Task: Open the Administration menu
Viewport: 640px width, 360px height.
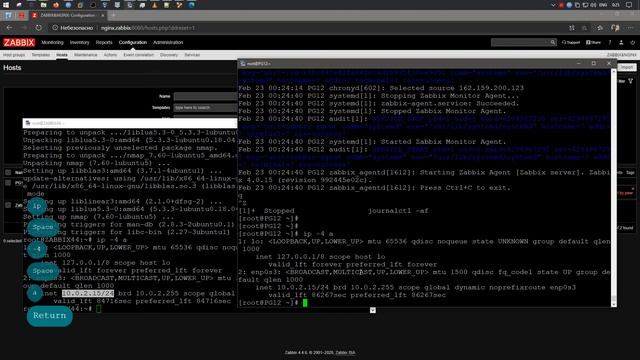Action: pyautogui.click(x=168, y=42)
